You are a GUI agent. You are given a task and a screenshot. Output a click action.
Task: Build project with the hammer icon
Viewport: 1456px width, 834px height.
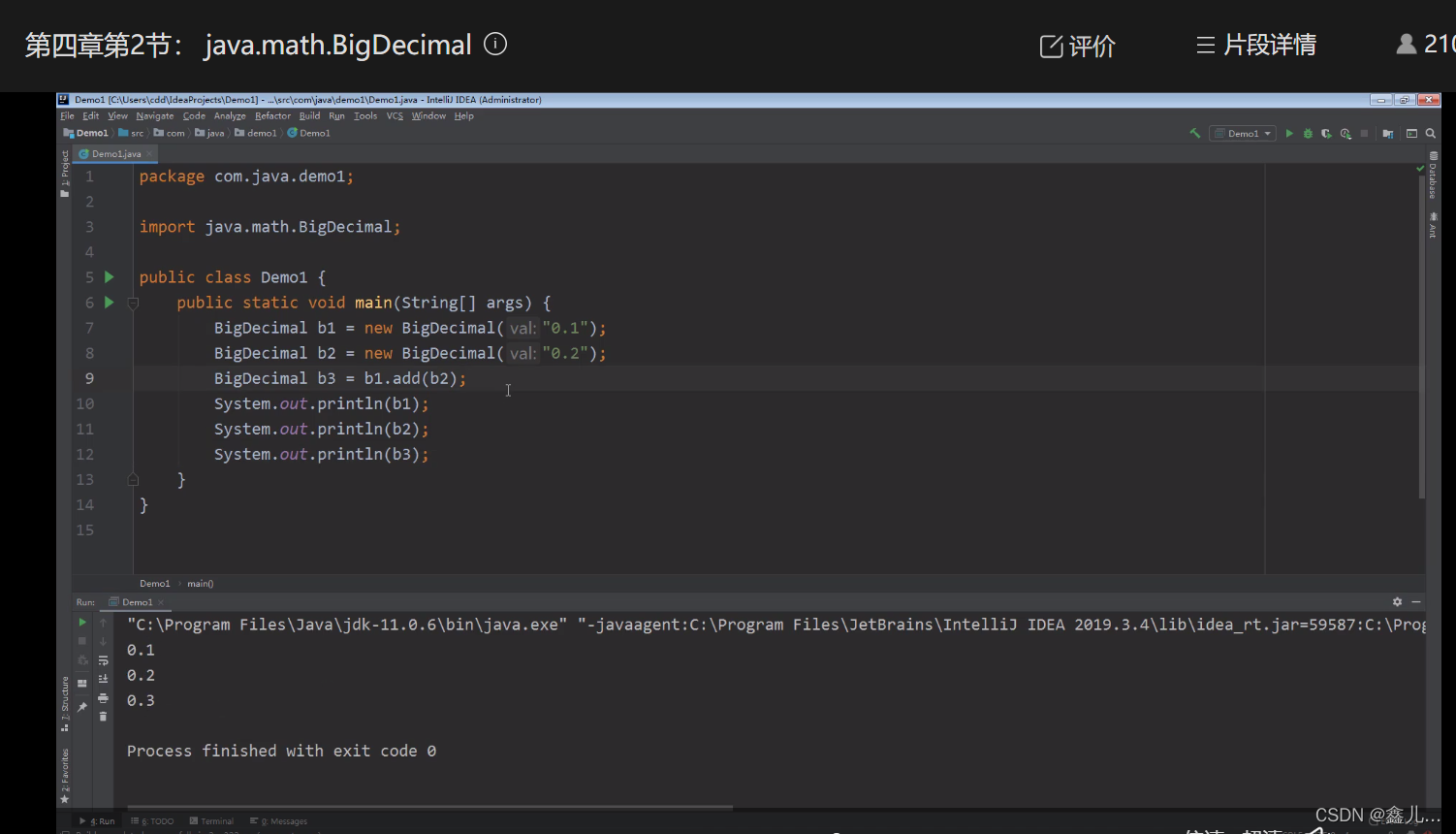coord(1194,134)
